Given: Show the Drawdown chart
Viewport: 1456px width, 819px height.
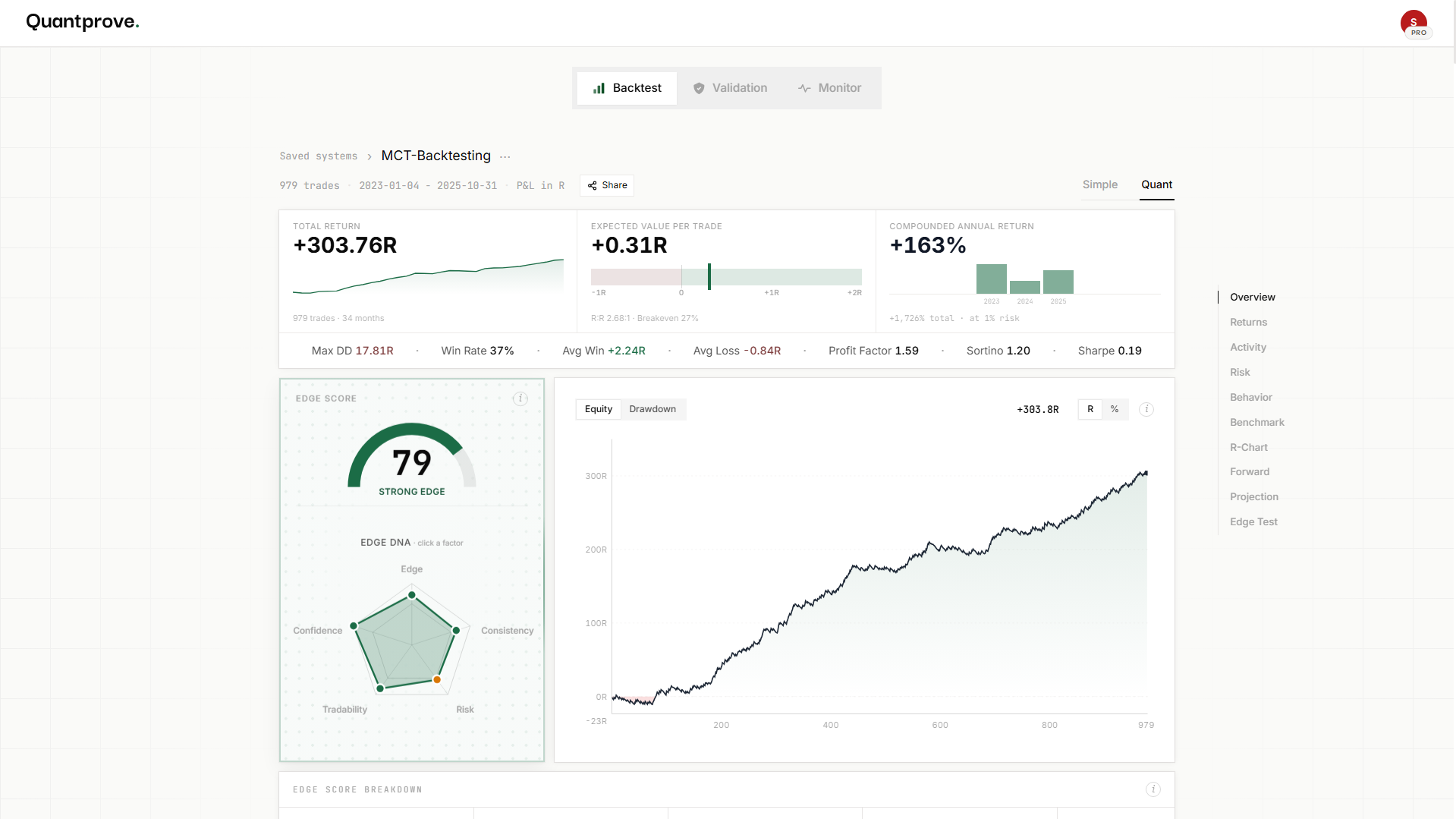Looking at the screenshot, I should (x=653, y=409).
